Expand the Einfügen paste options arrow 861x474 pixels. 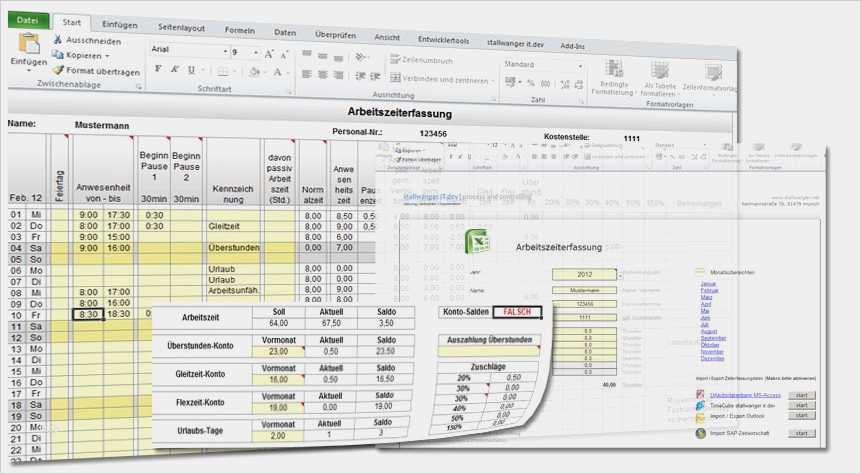(x=29, y=71)
